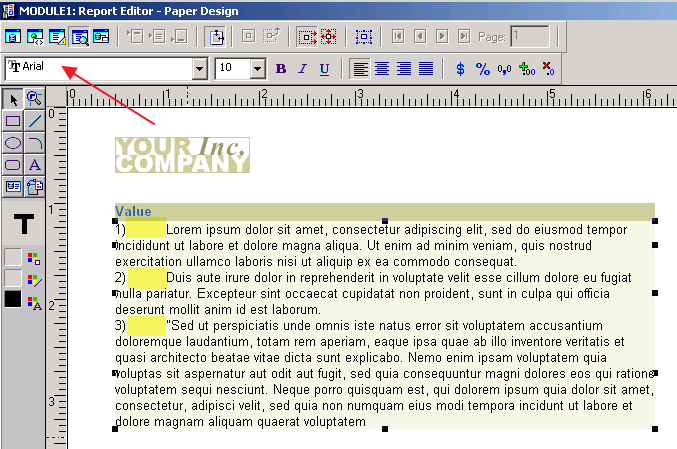Select the arrow selection tool
Screen dimensions: 677x449
tap(13, 98)
